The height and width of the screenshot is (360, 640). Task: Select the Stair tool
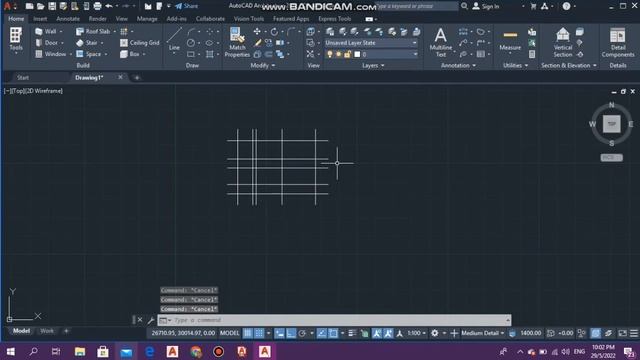pos(87,43)
